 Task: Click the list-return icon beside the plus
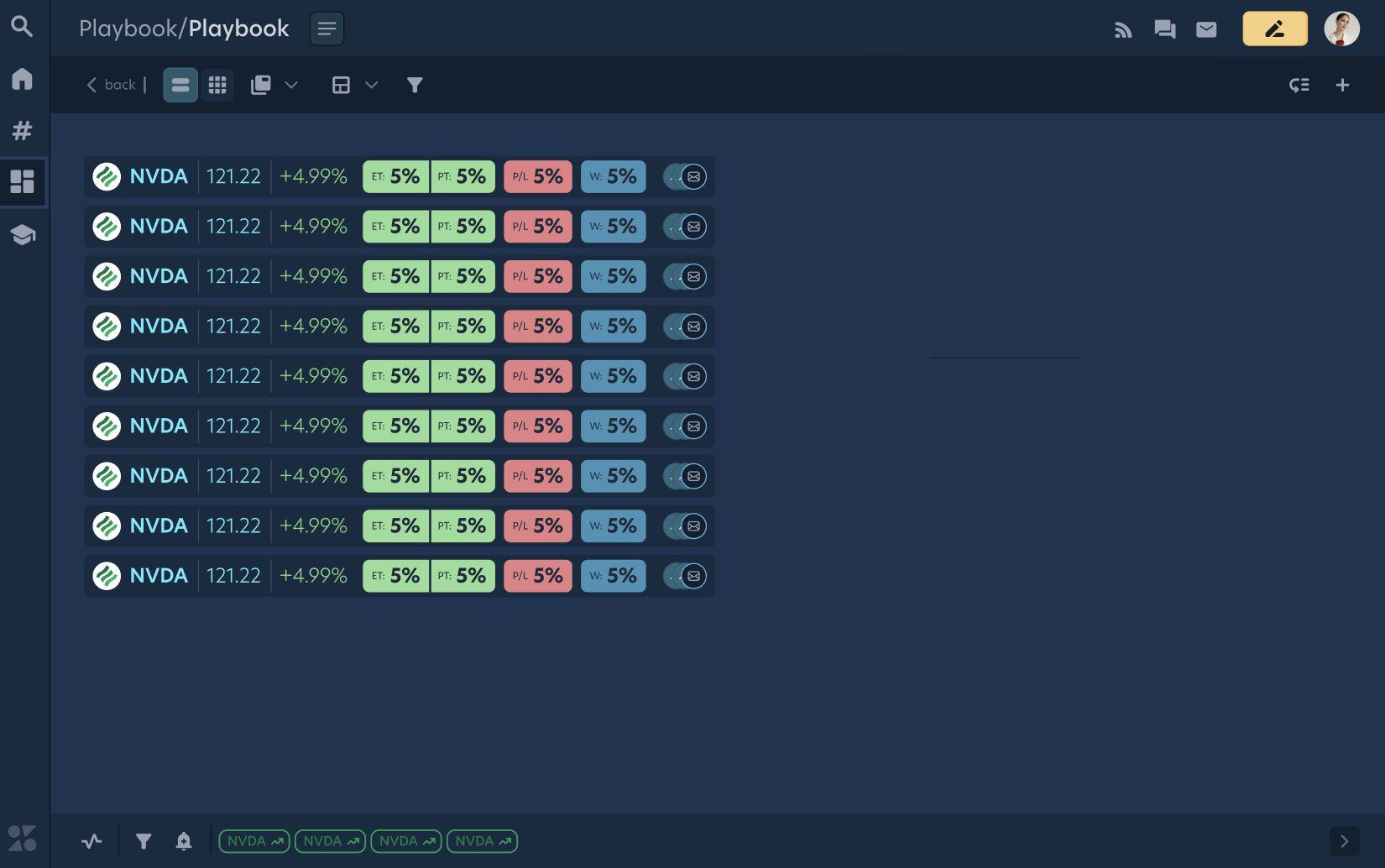tap(1299, 85)
